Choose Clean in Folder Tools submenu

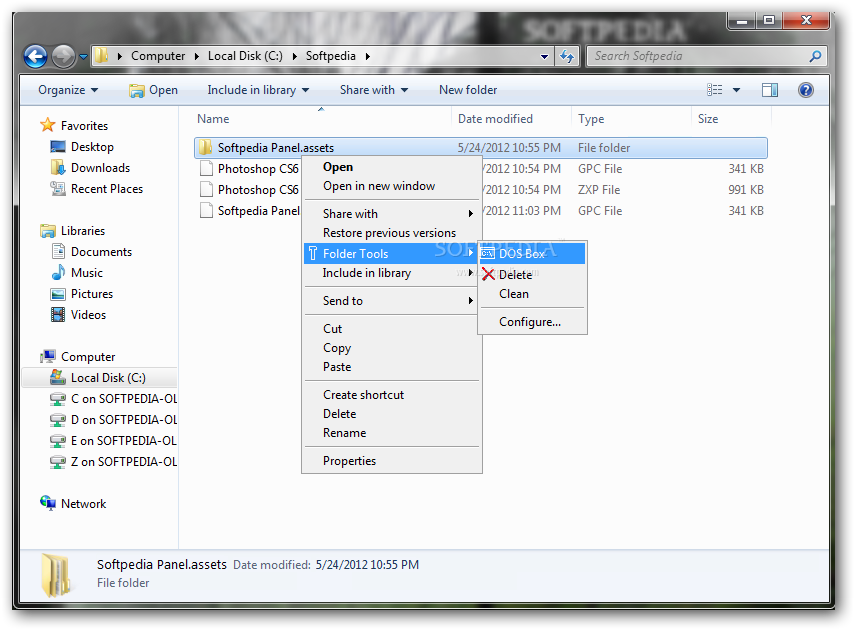(x=532, y=293)
